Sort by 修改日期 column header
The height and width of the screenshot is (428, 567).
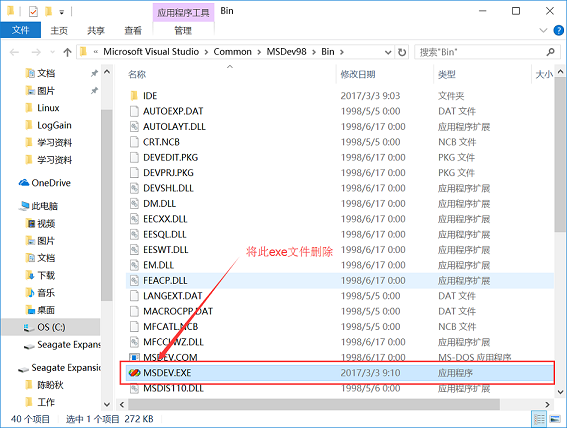(x=358, y=74)
